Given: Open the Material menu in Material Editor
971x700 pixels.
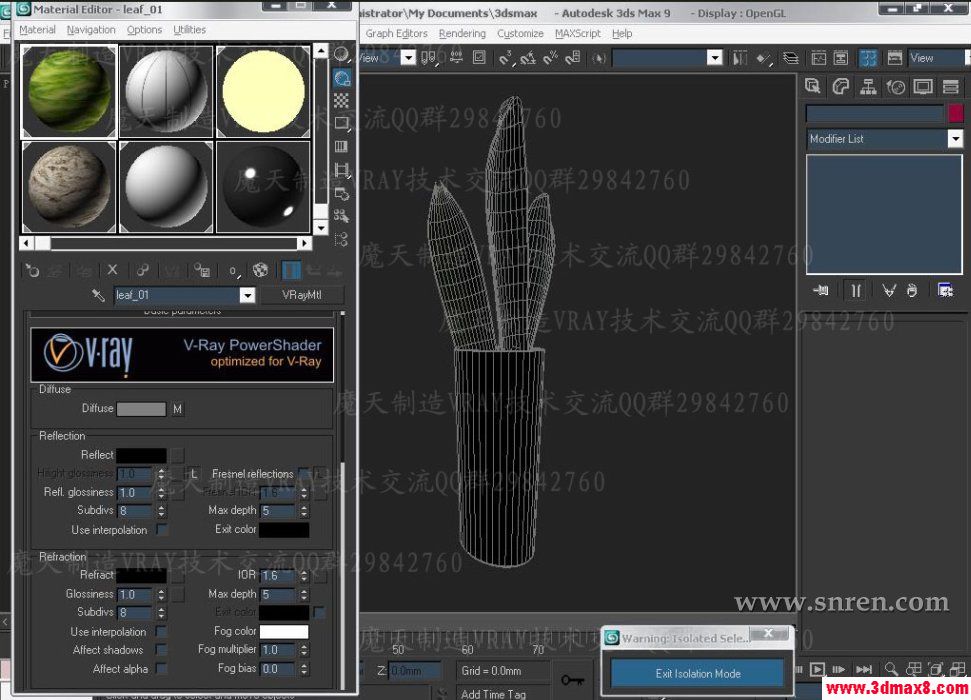Looking at the screenshot, I should [37, 30].
